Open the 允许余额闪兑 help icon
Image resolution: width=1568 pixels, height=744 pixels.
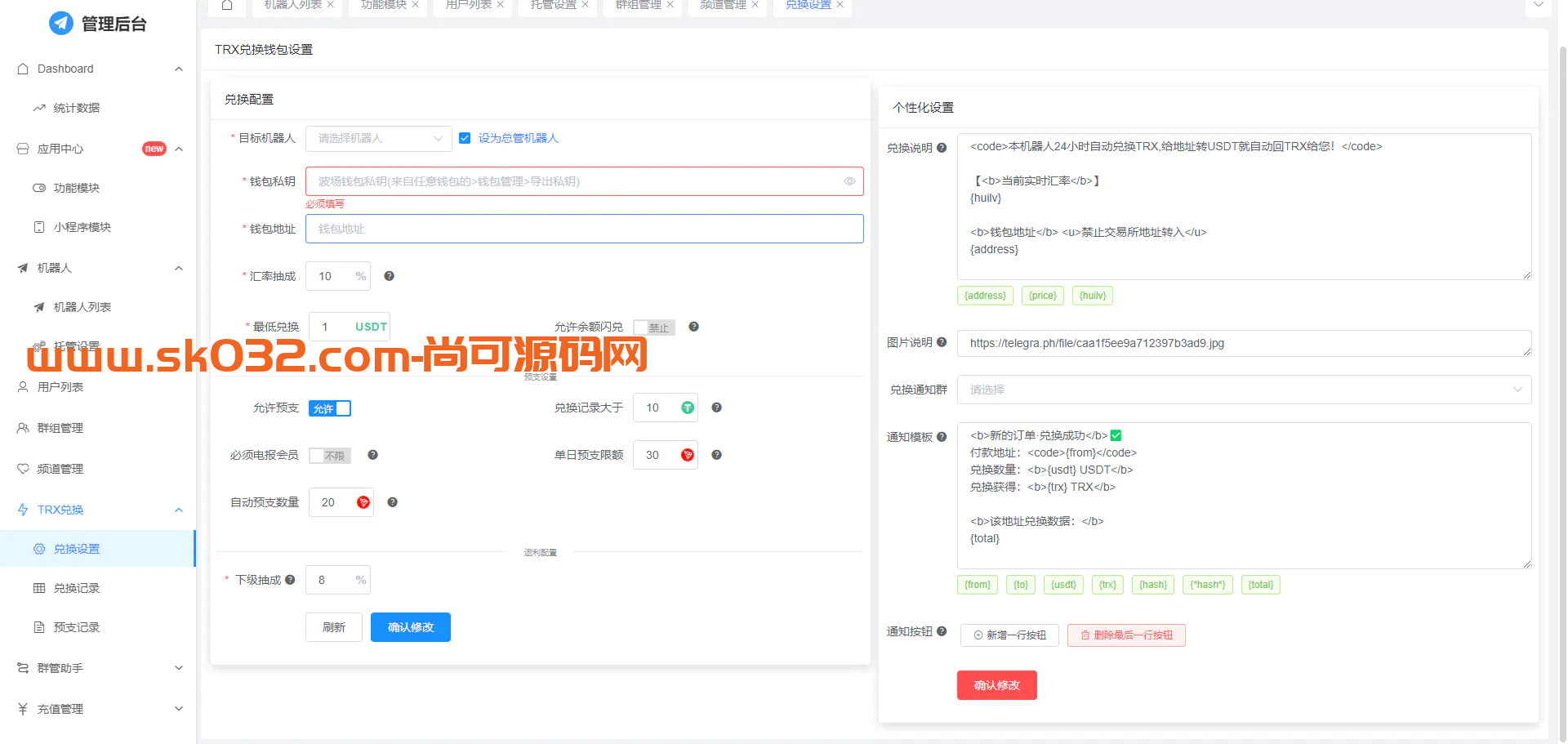pos(693,327)
